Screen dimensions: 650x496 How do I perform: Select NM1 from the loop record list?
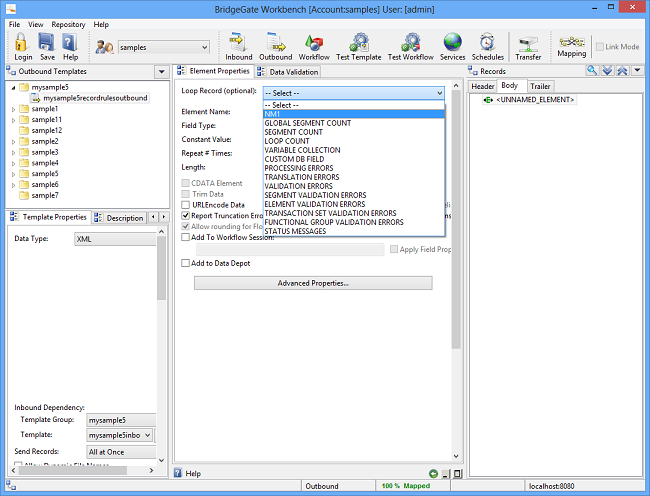click(354, 114)
